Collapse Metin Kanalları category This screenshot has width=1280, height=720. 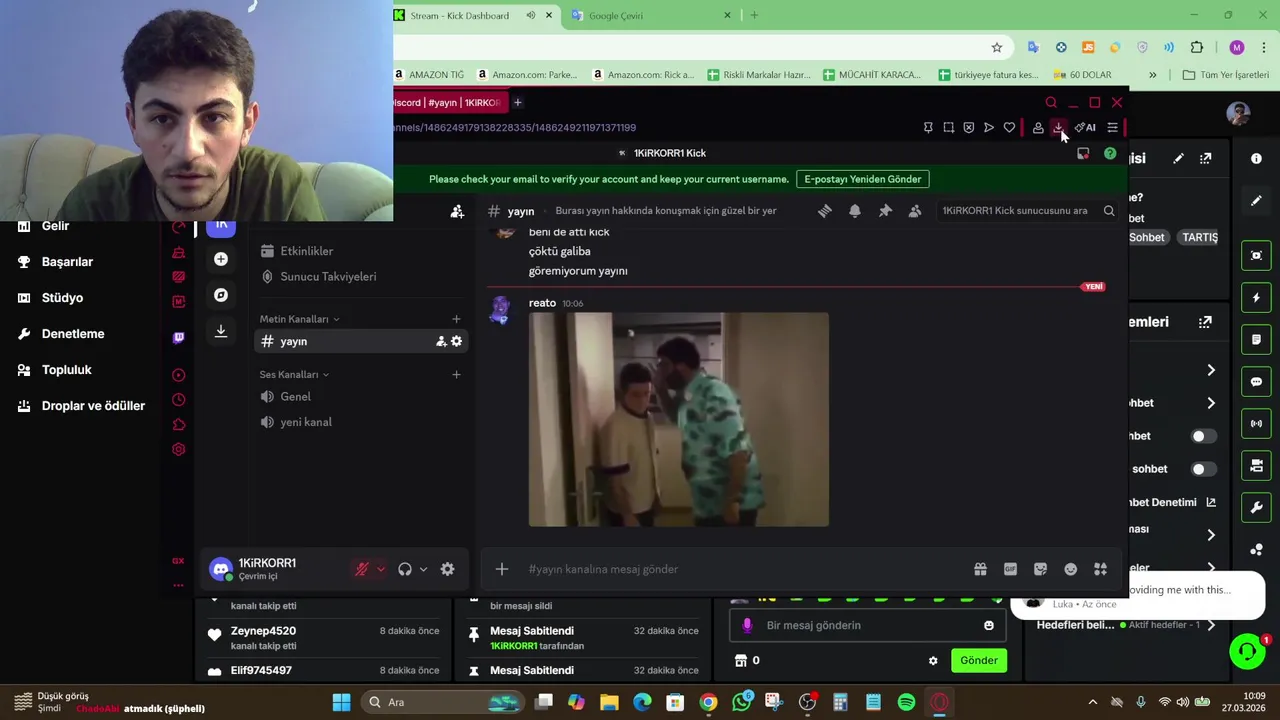pos(299,319)
